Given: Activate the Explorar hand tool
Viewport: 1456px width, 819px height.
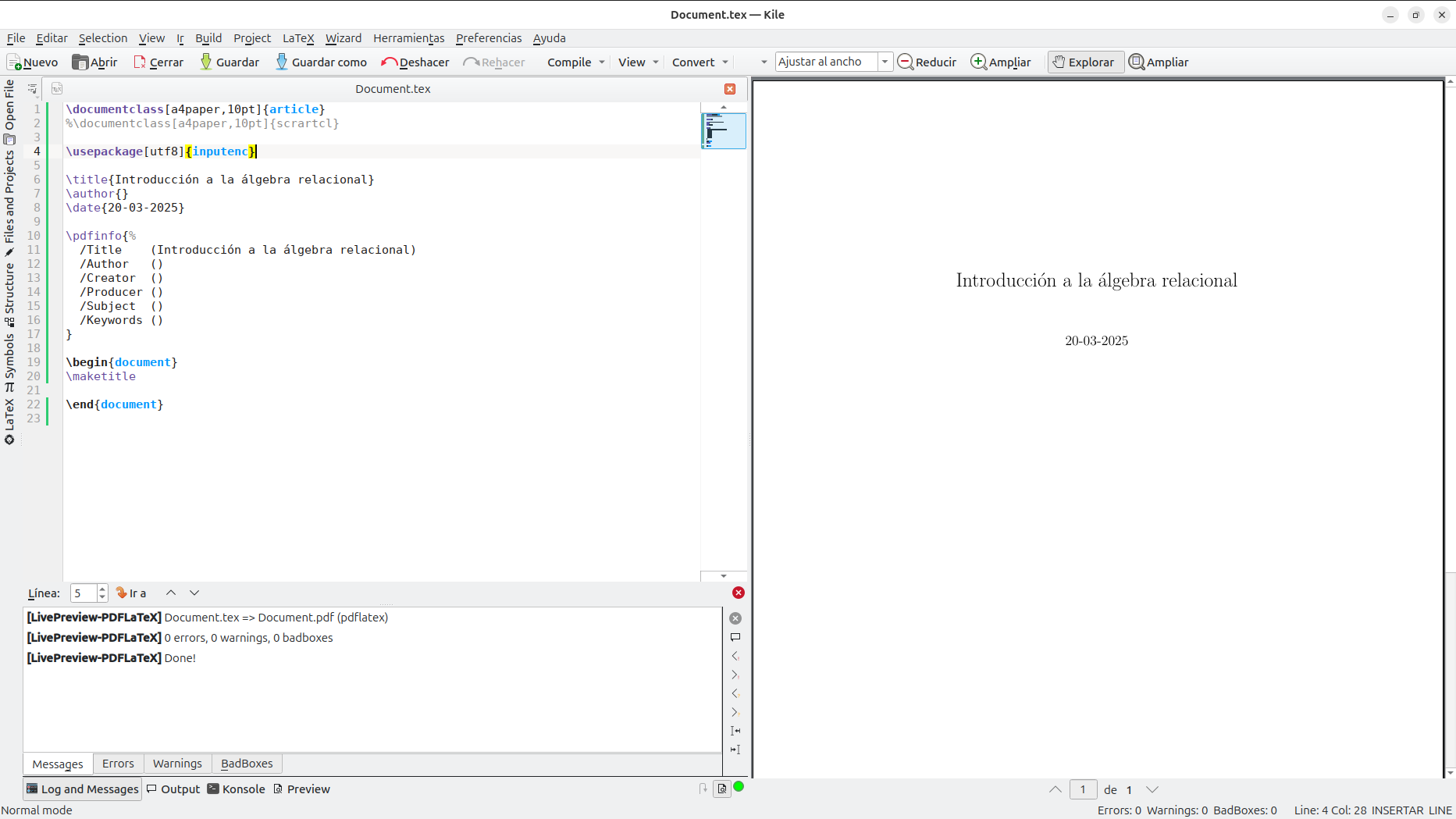Looking at the screenshot, I should (x=1085, y=62).
